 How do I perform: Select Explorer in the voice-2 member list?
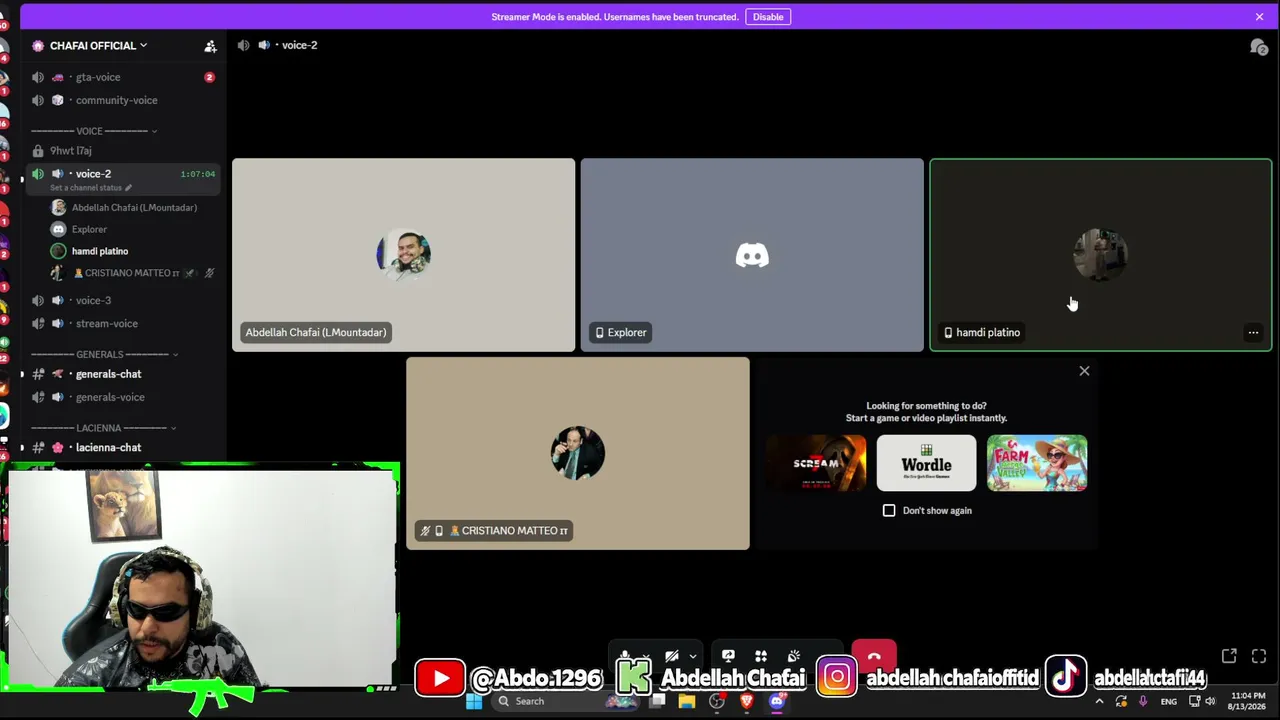point(132,229)
